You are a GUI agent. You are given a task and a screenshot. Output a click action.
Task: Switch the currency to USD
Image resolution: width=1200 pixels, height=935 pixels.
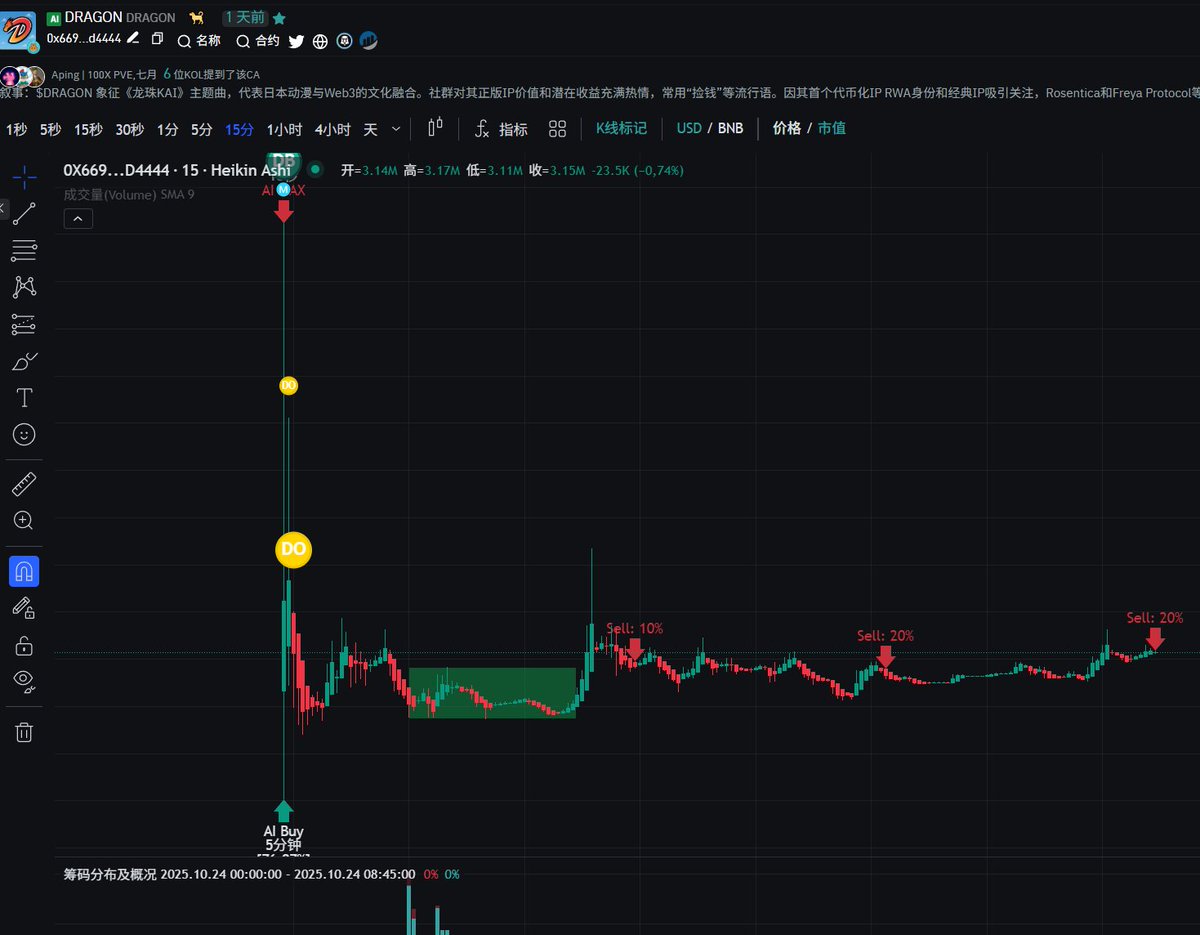click(689, 129)
